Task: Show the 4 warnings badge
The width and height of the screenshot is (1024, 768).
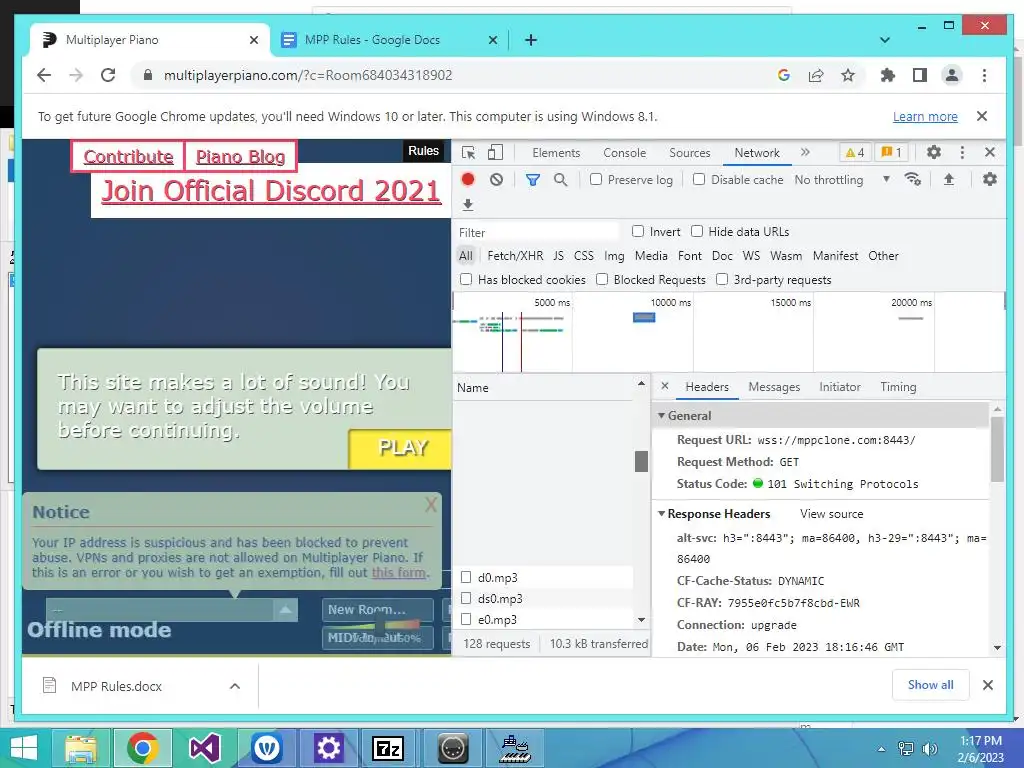Action: [854, 153]
